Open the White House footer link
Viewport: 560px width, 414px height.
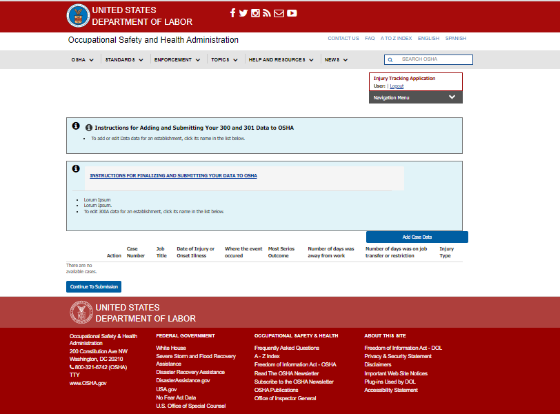tap(171, 348)
